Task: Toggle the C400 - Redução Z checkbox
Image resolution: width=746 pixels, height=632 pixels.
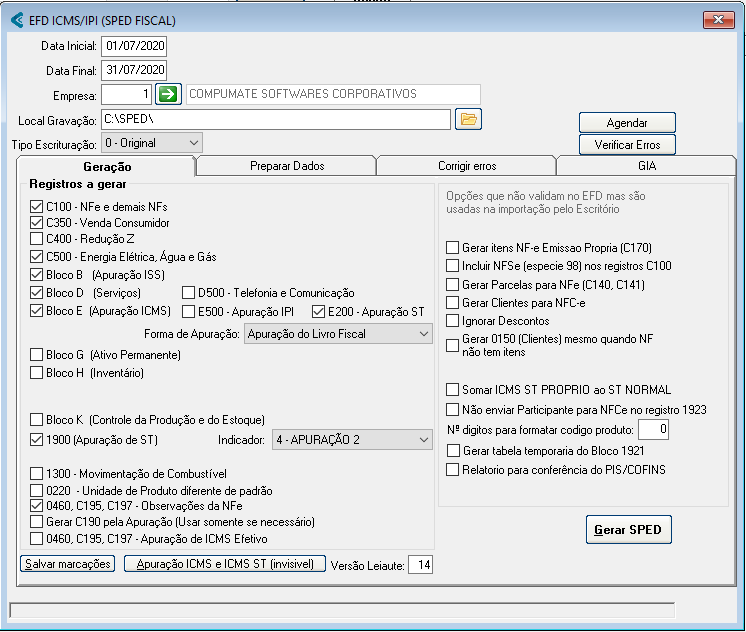Action: [x=37, y=240]
